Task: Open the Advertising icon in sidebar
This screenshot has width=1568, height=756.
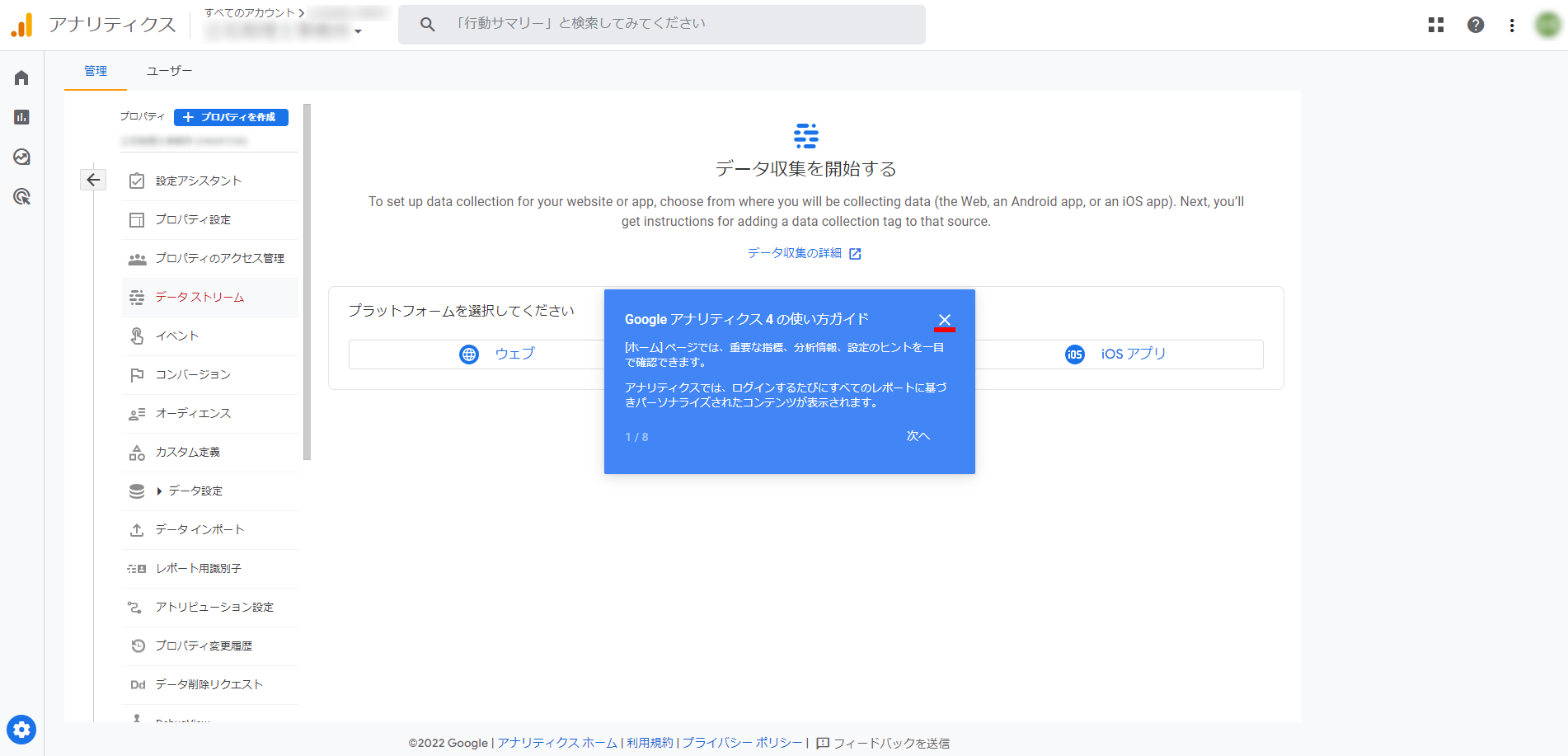Action: click(x=21, y=196)
